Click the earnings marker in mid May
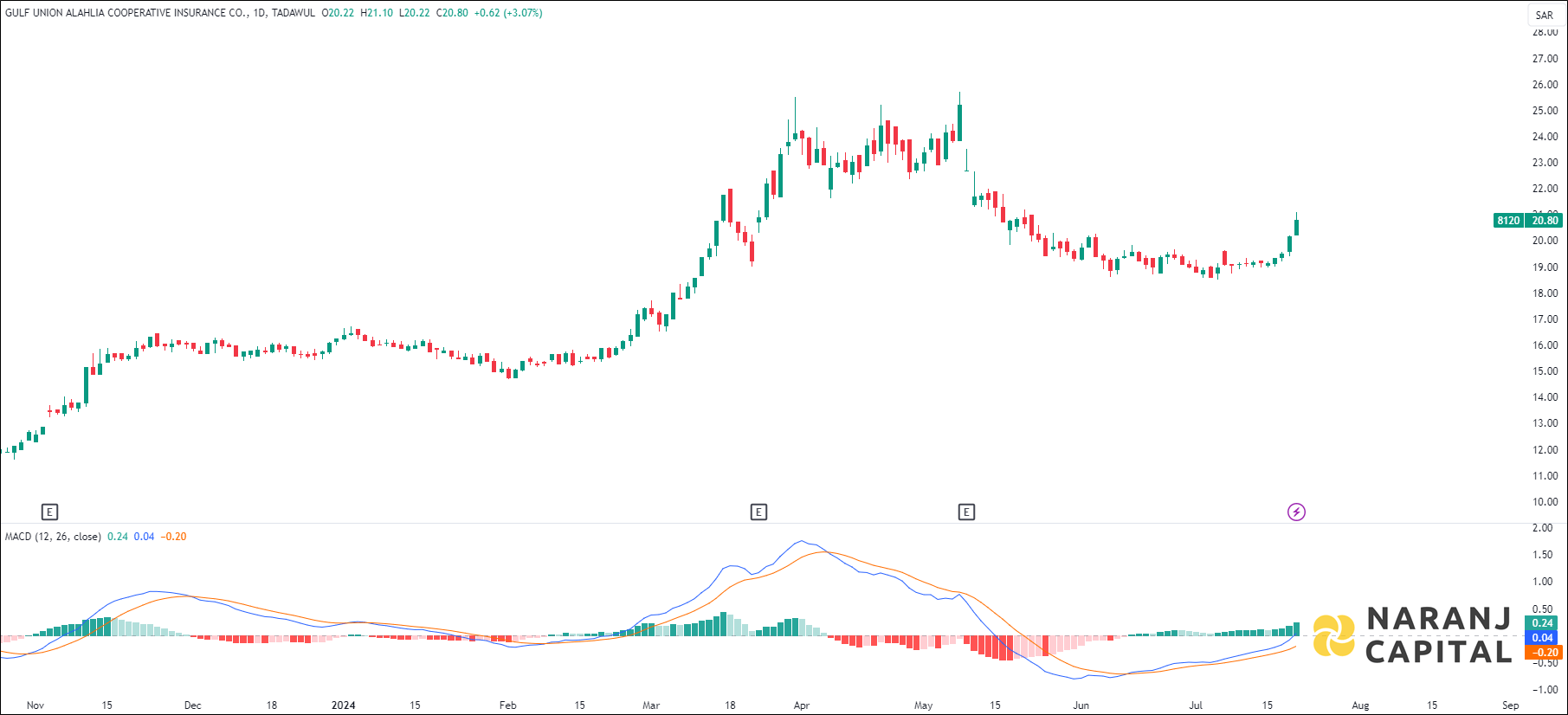Screen dimensions: 1568x715 click(x=966, y=512)
